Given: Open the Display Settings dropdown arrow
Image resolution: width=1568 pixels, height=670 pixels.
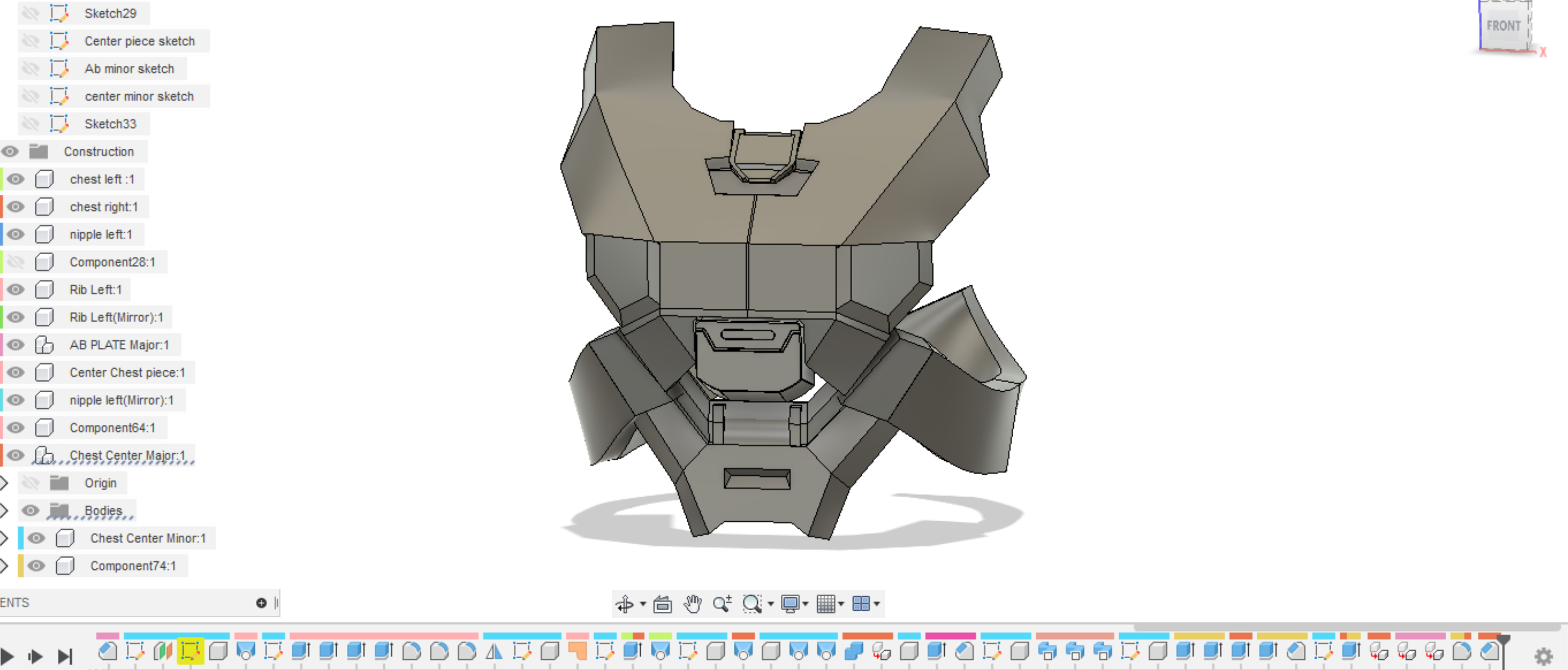Looking at the screenshot, I should 805,604.
